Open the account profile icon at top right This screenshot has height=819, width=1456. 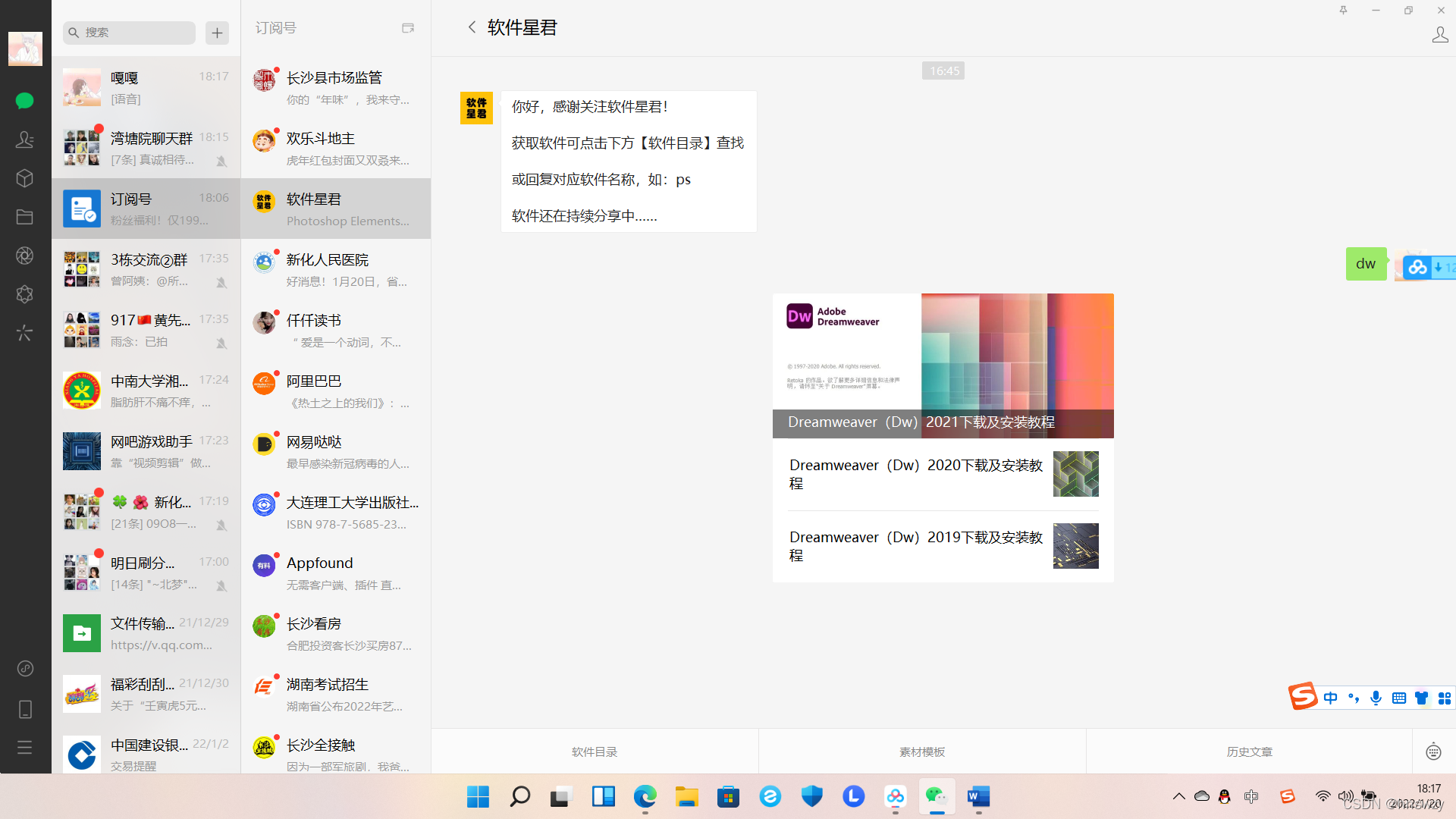(x=1439, y=35)
